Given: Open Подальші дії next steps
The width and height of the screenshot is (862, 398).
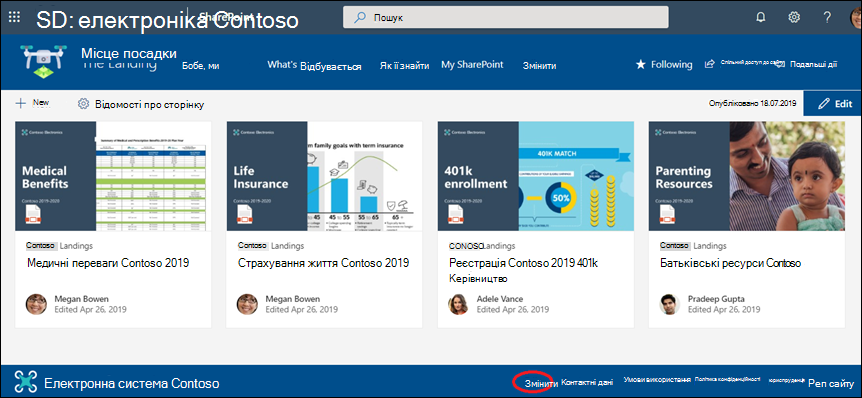Looking at the screenshot, I should pyautogui.click(x=813, y=64).
